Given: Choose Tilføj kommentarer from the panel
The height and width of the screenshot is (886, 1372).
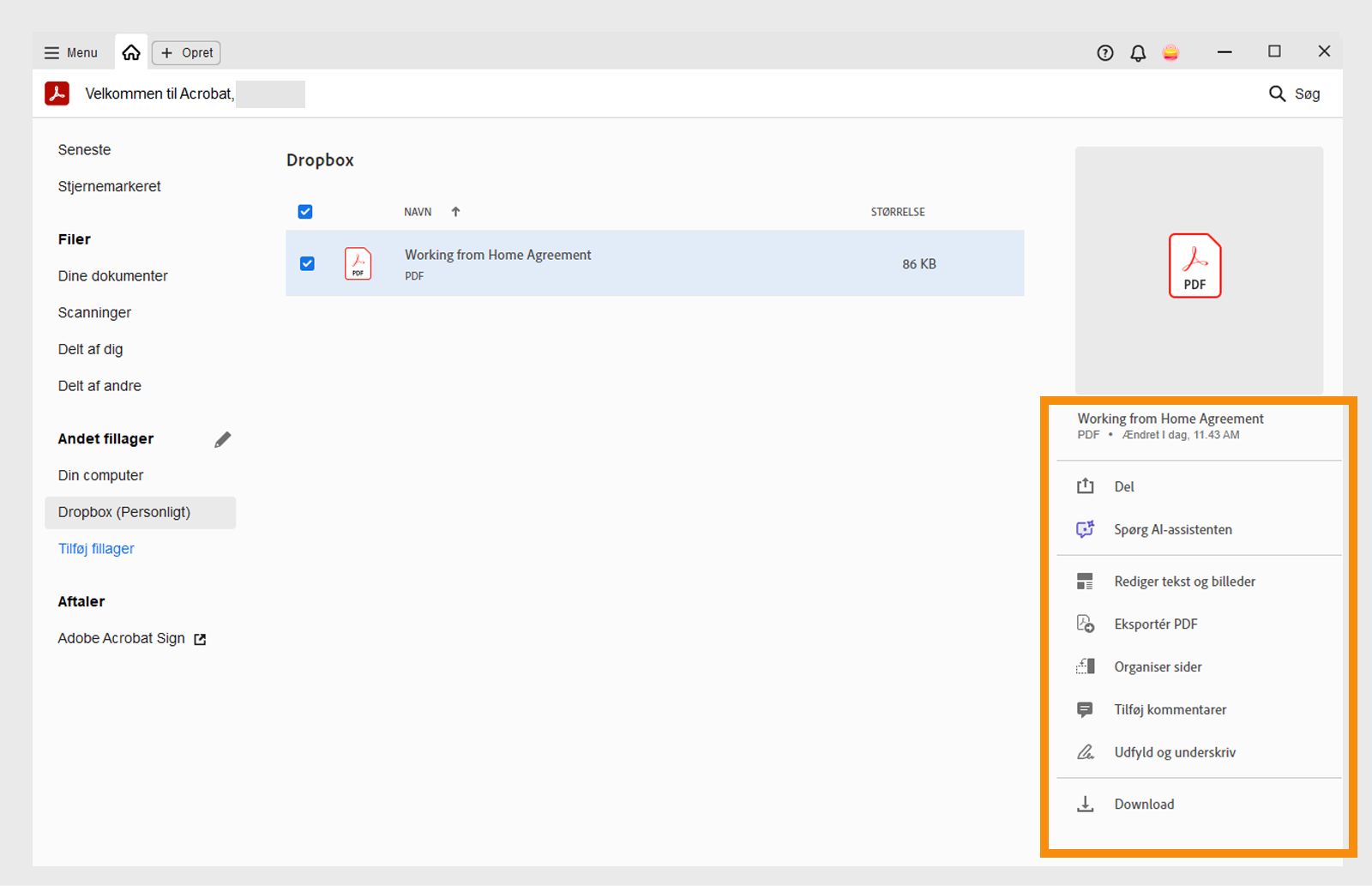Looking at the screenshot, I should pyautogui.click(x=1170, y=710).
